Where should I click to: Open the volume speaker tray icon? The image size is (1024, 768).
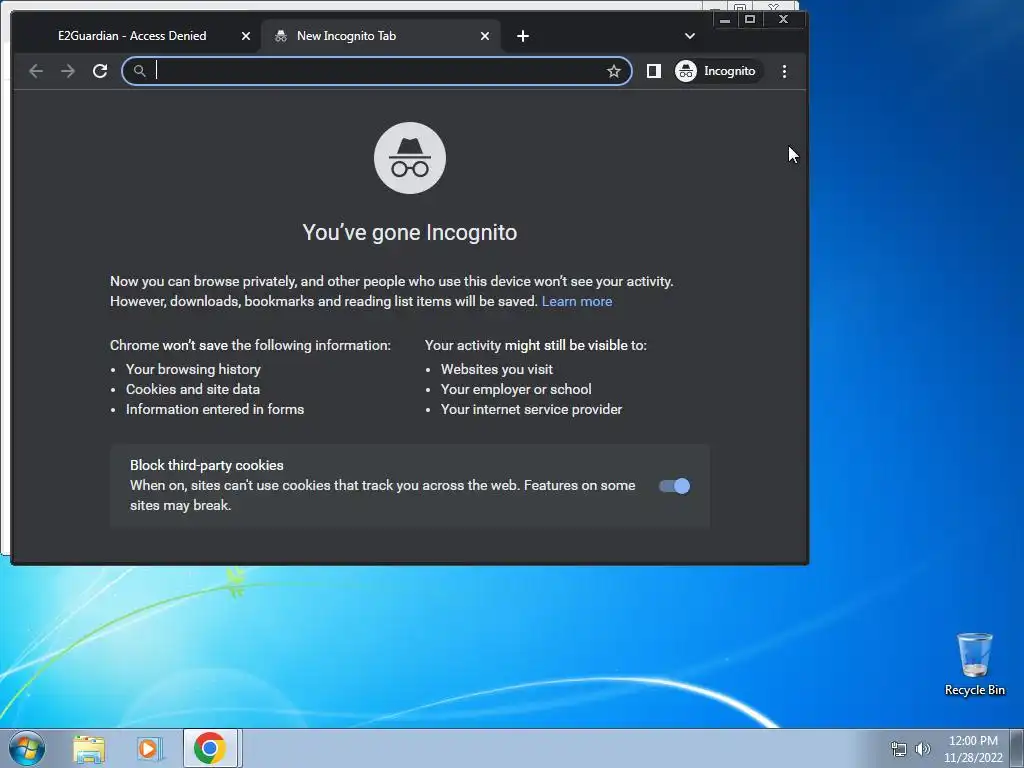(x=922, y=749)
